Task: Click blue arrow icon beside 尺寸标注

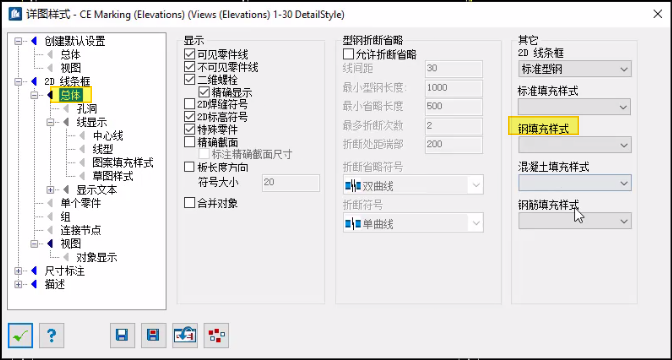Action: pos(34,271)
